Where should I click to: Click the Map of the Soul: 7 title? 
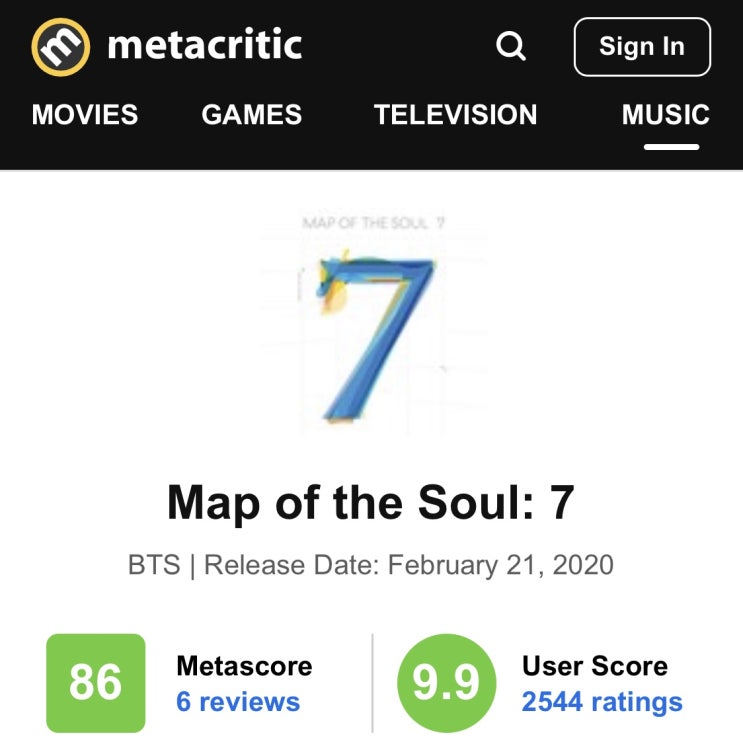[x=371, y=503]
